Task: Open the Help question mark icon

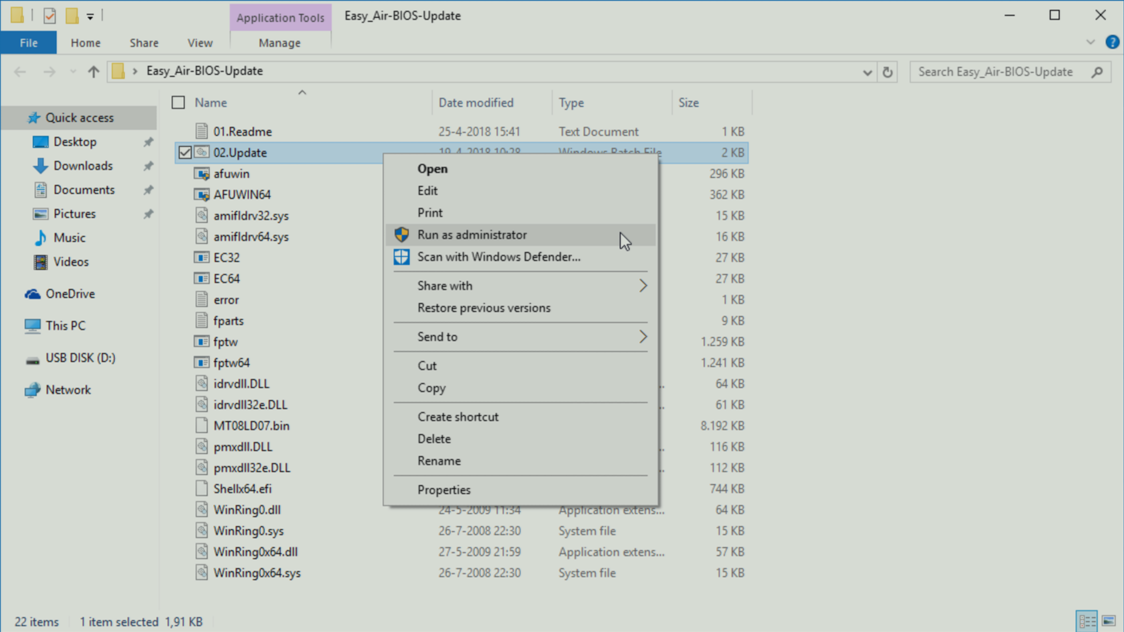Action: pyautogui.click(x=1112, y=43)
